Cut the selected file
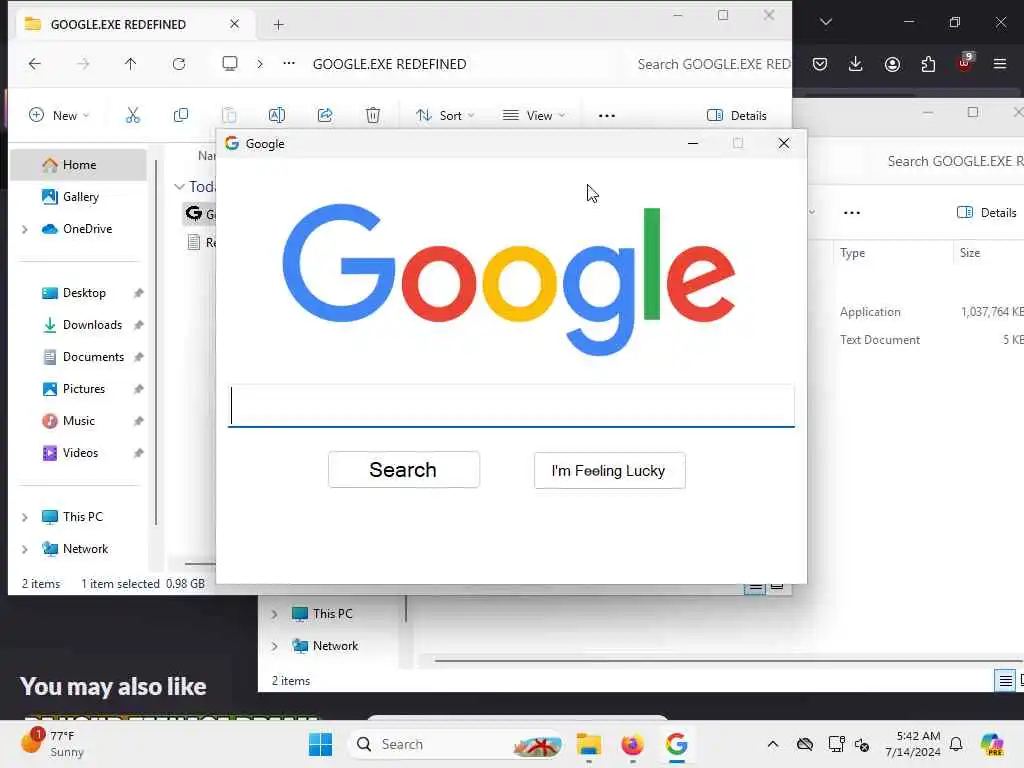 (x=133, y=116)
